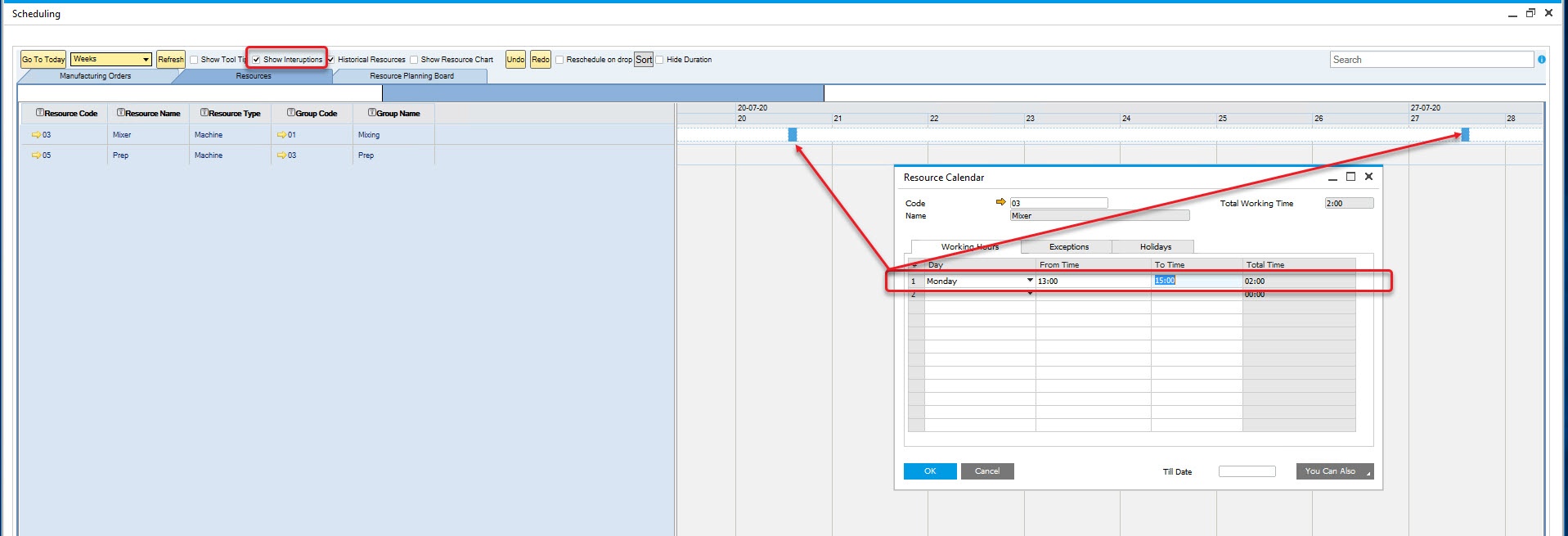The height and width of the screenshot is (536, 1568).
Task: Open the Exceptions tab in Resource Calendar
Action: 1068,246
